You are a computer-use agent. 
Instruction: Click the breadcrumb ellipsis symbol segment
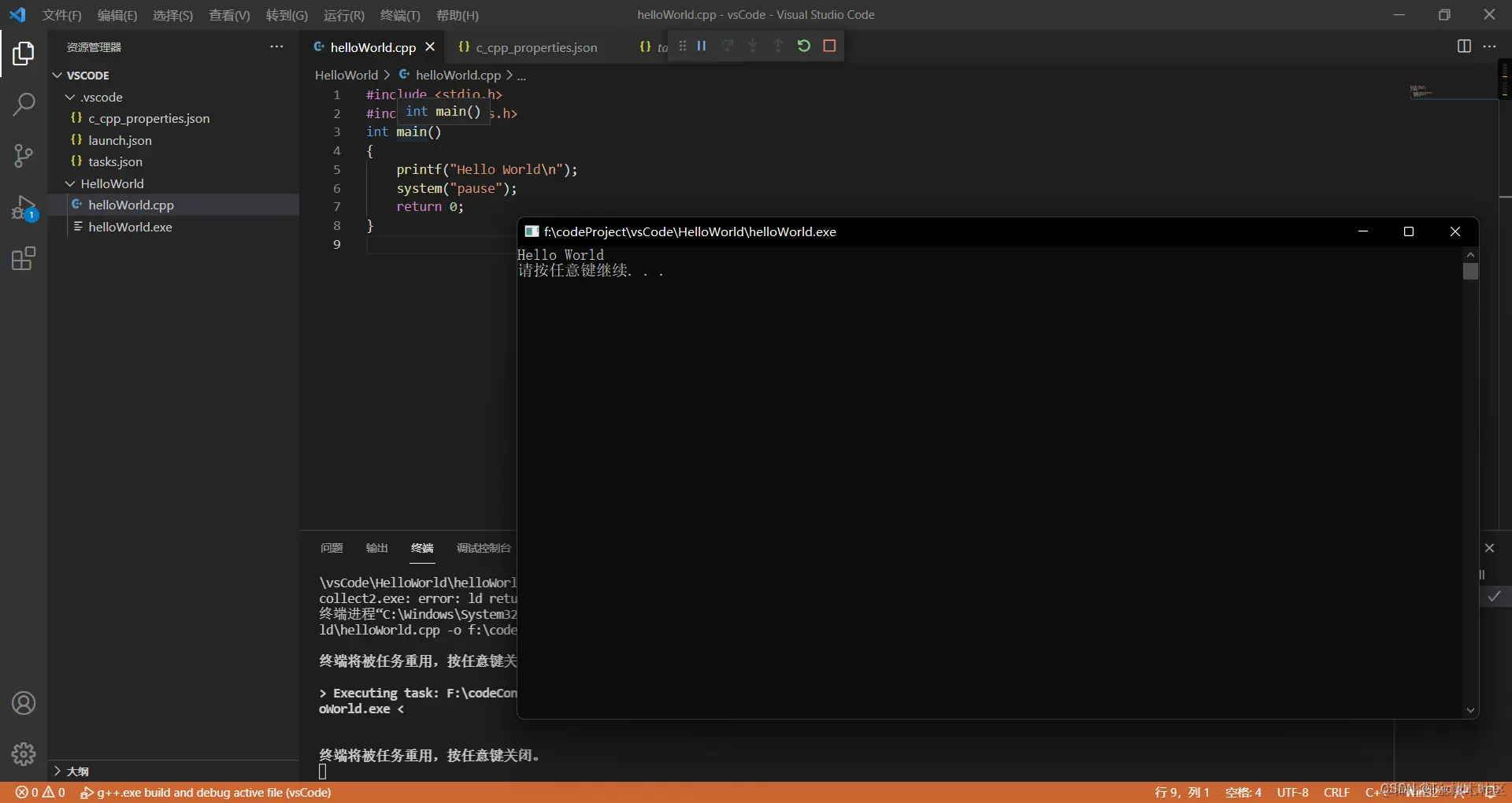tap(521, 76)
